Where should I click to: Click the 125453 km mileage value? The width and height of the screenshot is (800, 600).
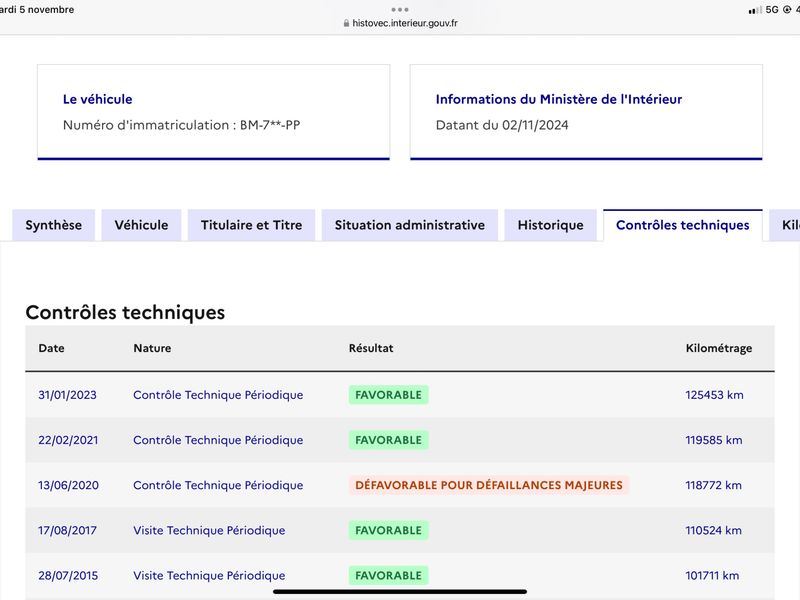point(714,395)
